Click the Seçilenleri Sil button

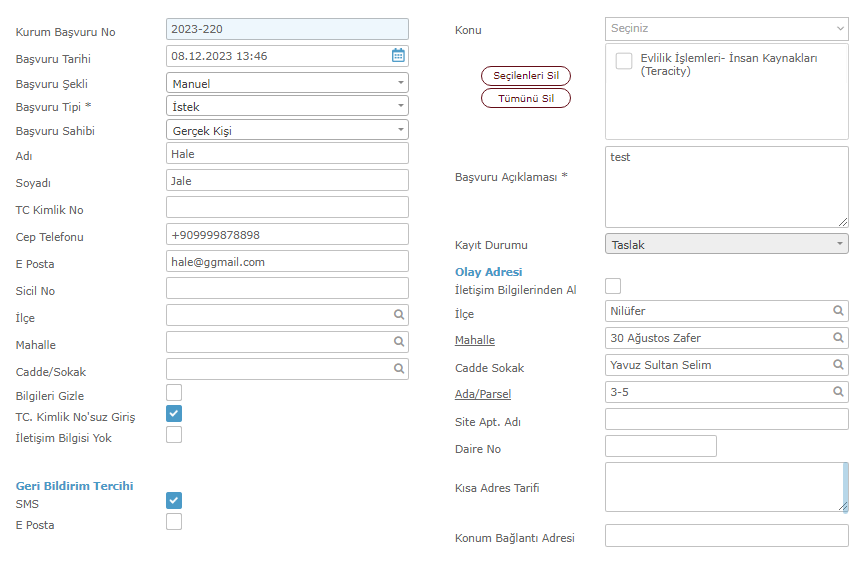[x=526, y=76]
